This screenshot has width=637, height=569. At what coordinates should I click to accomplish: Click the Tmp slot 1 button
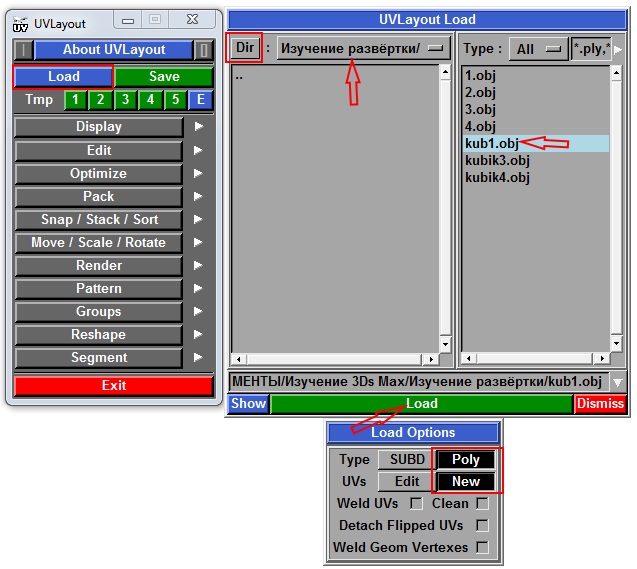click(x=76, y=100)
